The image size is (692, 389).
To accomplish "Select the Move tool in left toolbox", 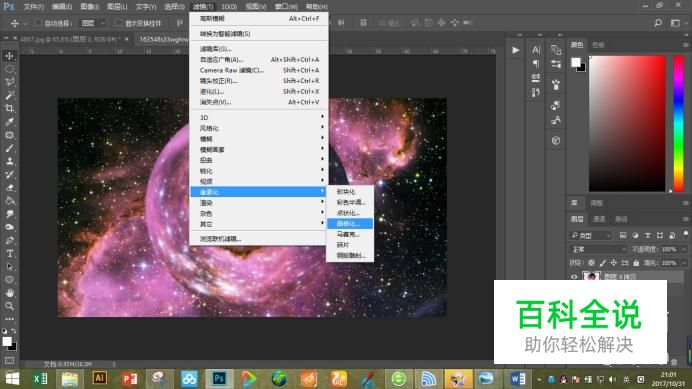I will [9, 56].
